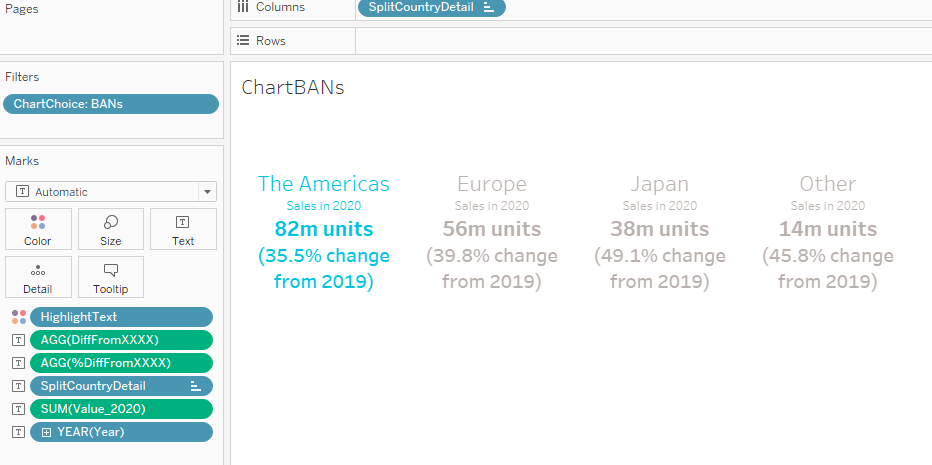
Task: Select the HighlightText pill
Action: pos(120,317)
